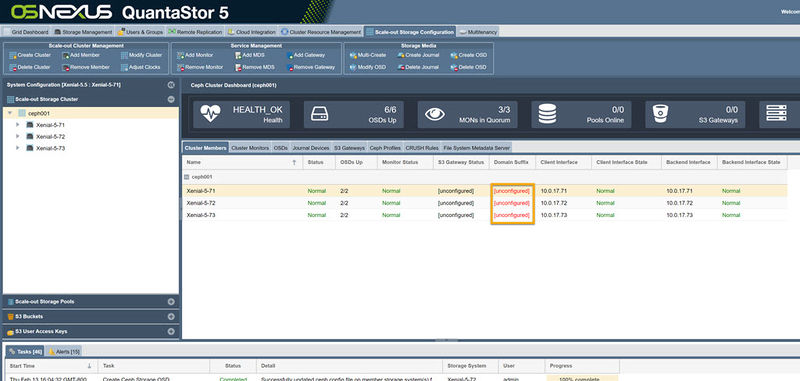Open Modify Cluster
The height and width of the screenshot is (381, 800).
141,55
